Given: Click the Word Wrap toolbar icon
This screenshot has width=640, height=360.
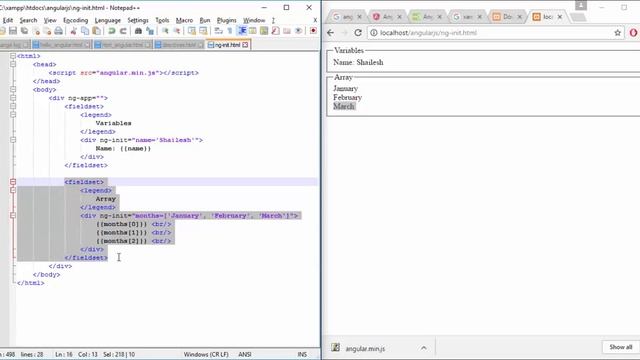Looking at the screenshot, I should [x=219, y=31].
